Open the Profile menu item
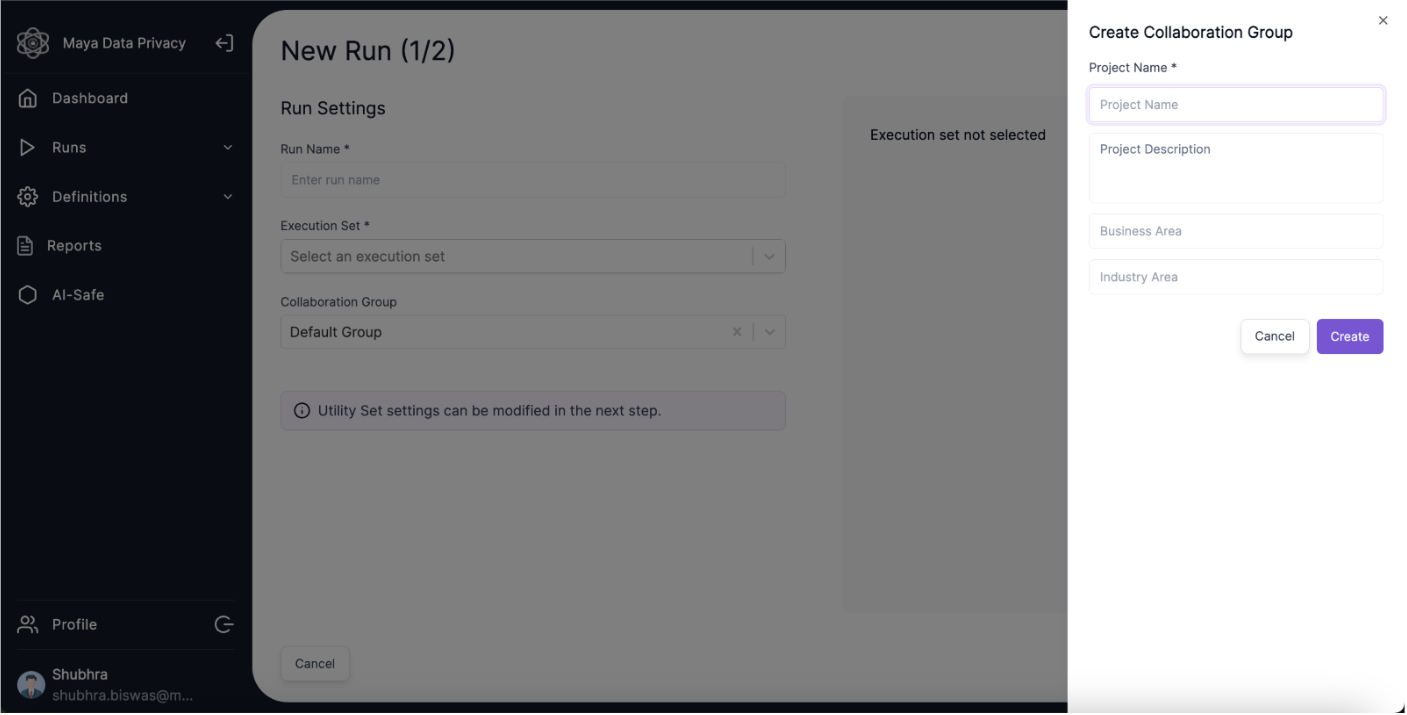 (x=74, y=624)
